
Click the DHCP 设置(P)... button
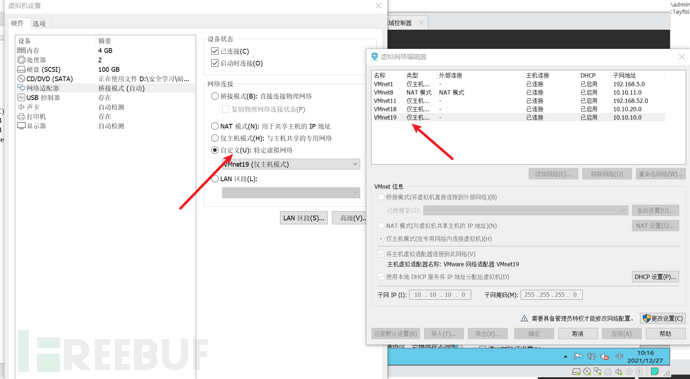pyautogui.click(x=655, y=277)
